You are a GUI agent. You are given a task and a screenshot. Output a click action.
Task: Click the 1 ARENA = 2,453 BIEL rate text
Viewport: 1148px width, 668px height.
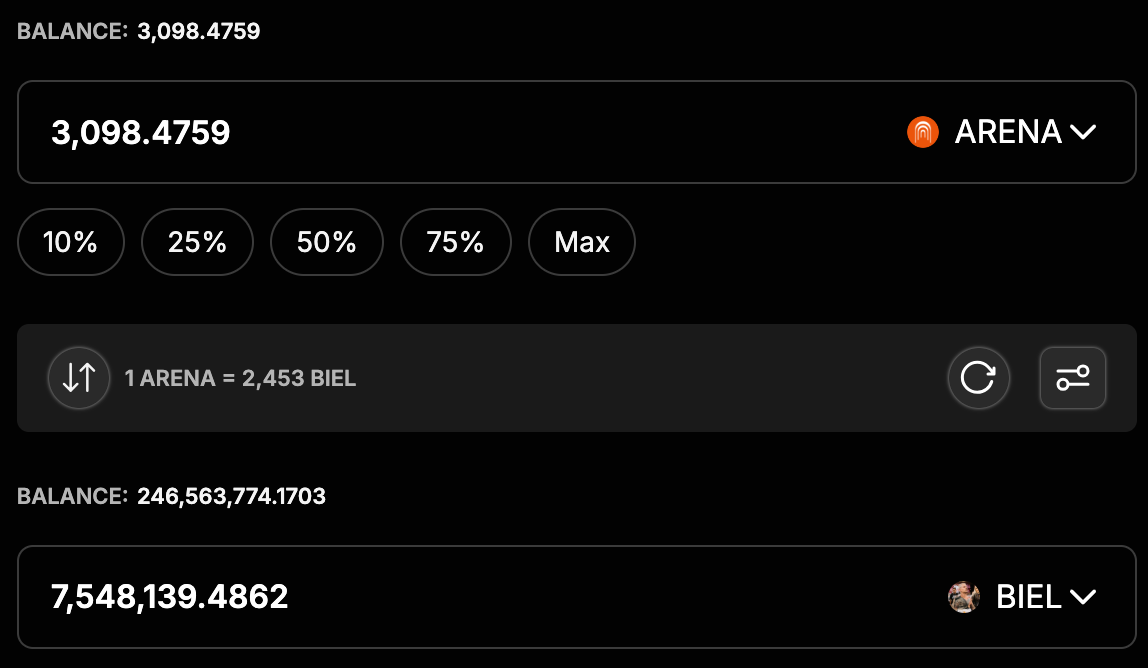pyautogui.click(x=240, y=378)
